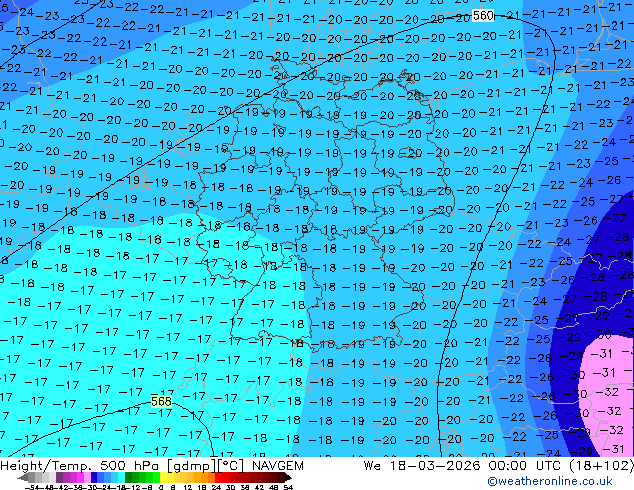
Task: Click the dark green -12 swatch in the legend
Action: tap(128, 478)
